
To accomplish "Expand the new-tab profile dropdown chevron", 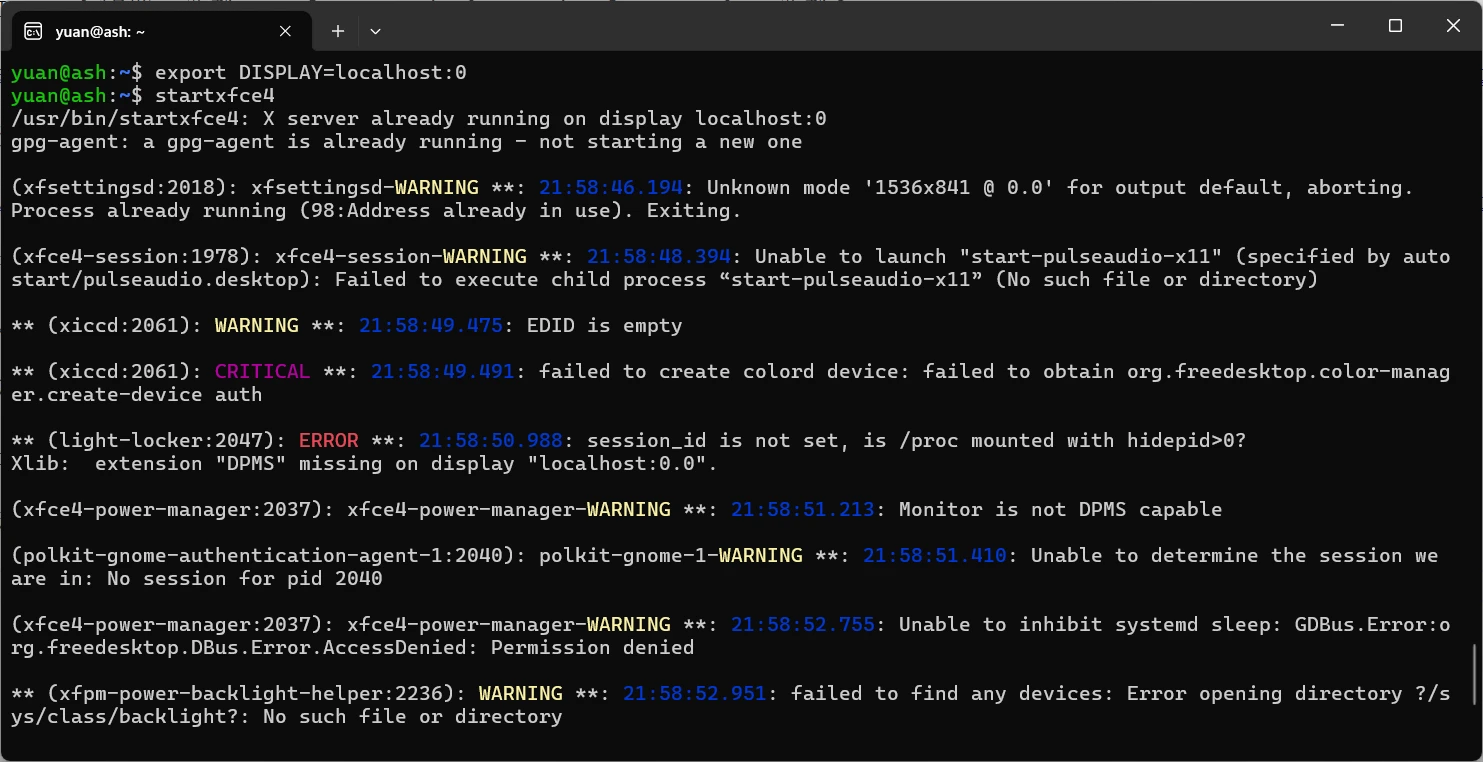I will (375, 31).
